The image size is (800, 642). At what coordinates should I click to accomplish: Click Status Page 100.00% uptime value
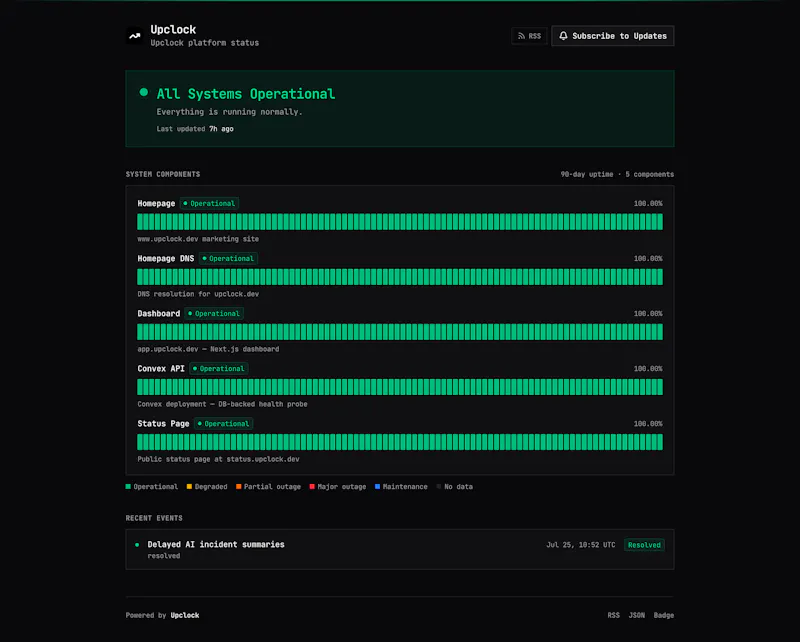(x=648, y=424)
